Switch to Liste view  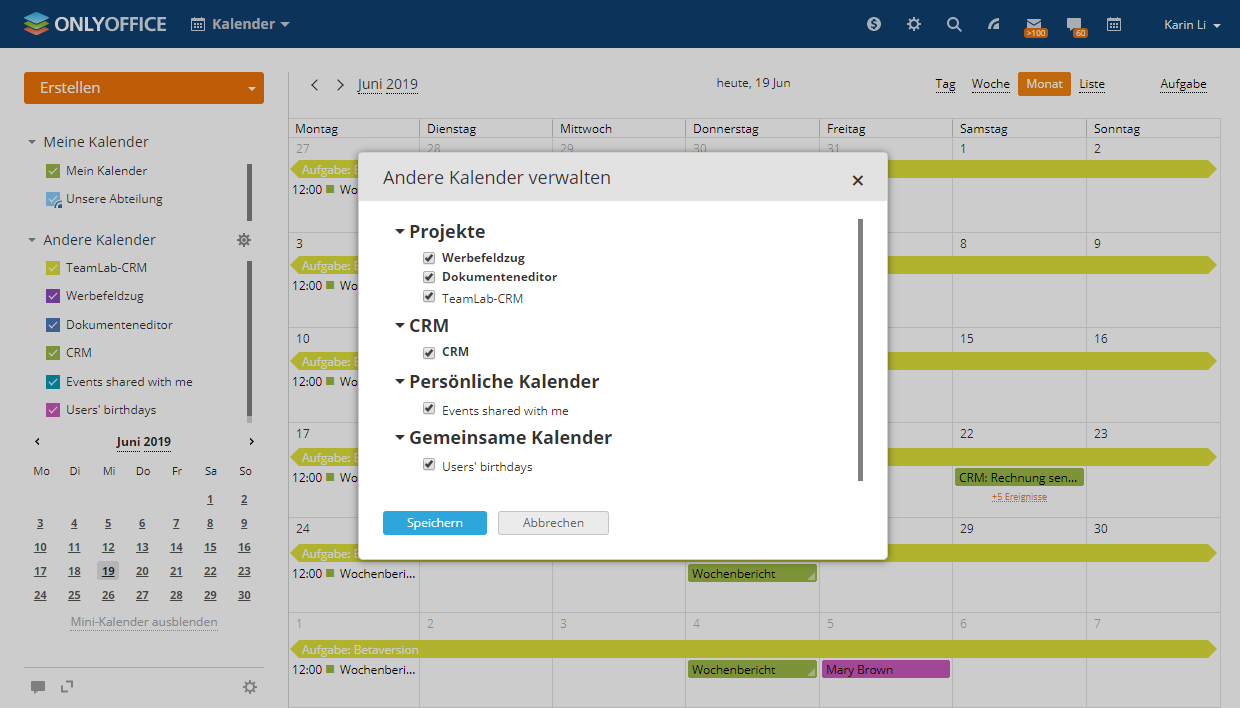pyautogui.click(x=1091, y=84)
